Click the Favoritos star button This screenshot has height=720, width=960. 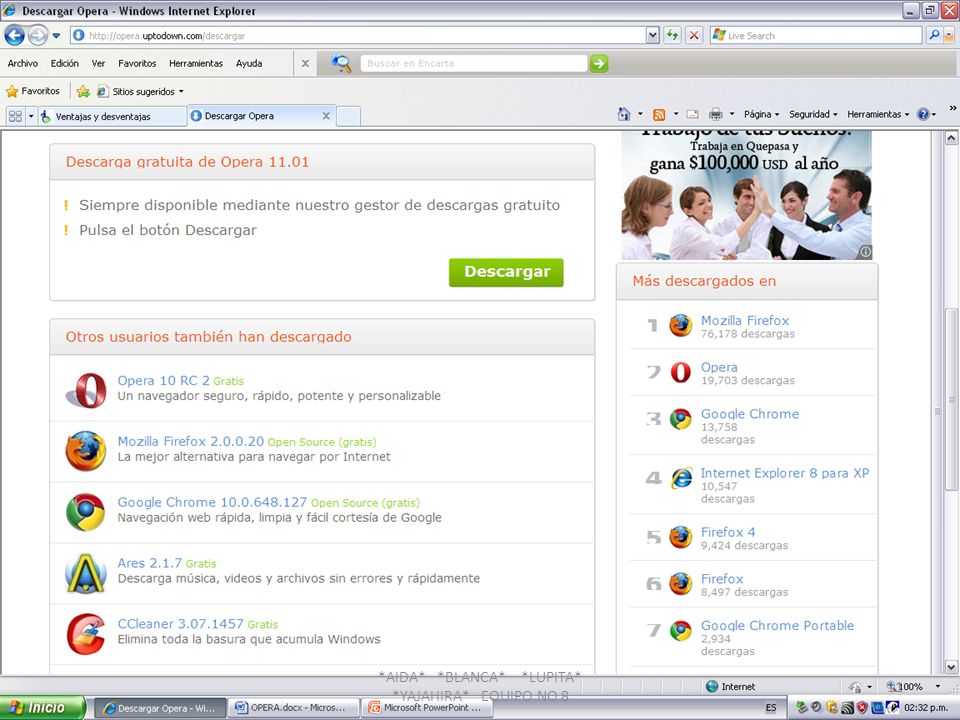[33, 91]
